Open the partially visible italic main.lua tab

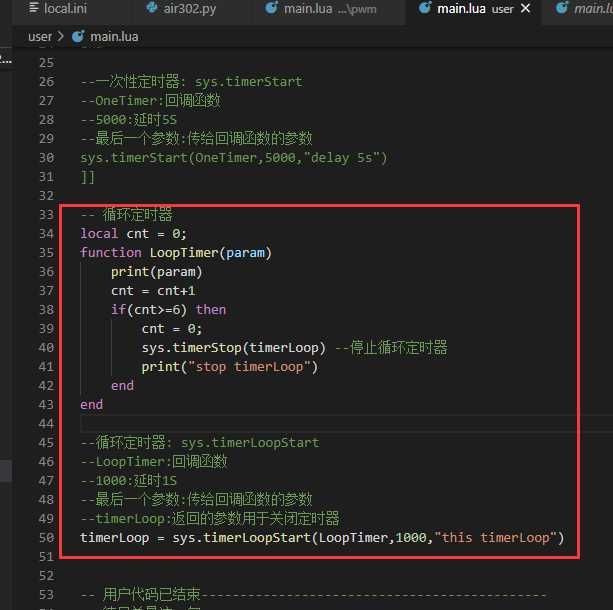584,8
